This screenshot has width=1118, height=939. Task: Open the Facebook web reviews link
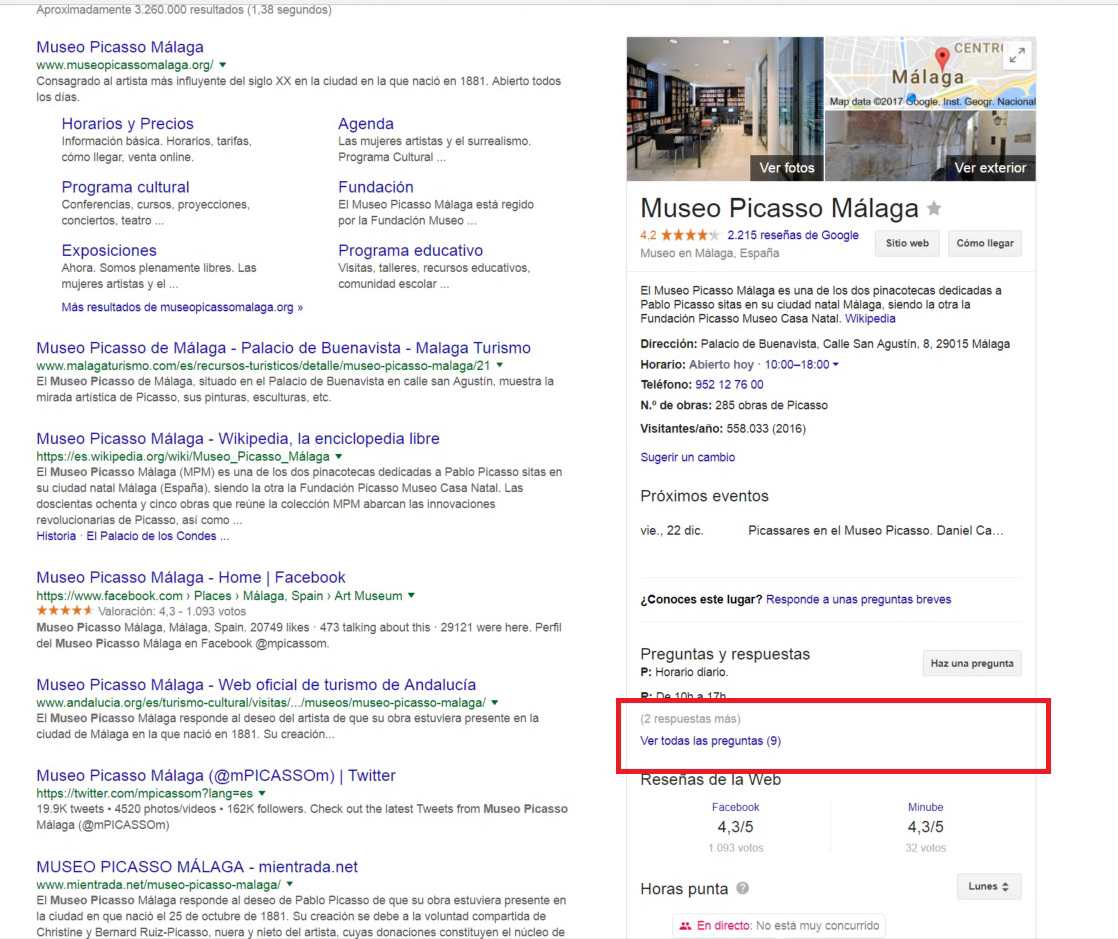pyautogui.click(x=735, y=807)
